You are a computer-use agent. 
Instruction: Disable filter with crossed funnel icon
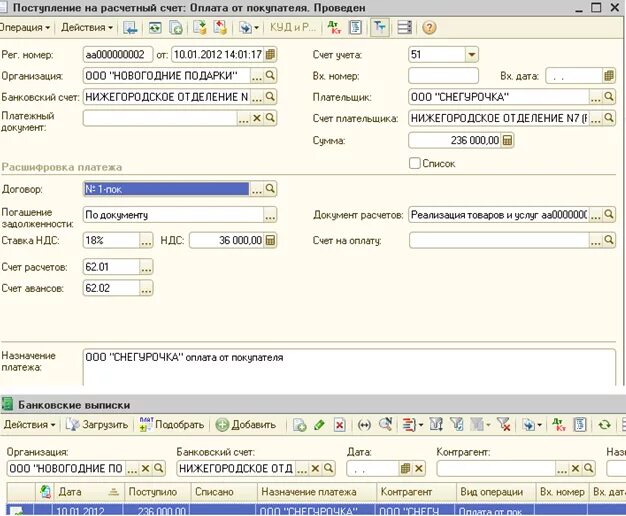point(504,425)
